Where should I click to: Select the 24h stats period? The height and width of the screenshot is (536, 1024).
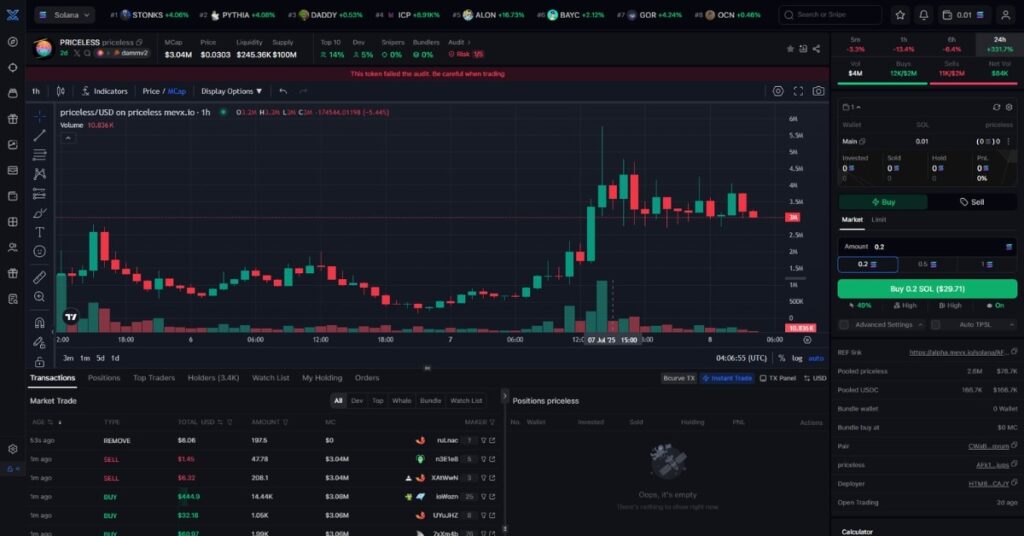[x=1000, y=44]
